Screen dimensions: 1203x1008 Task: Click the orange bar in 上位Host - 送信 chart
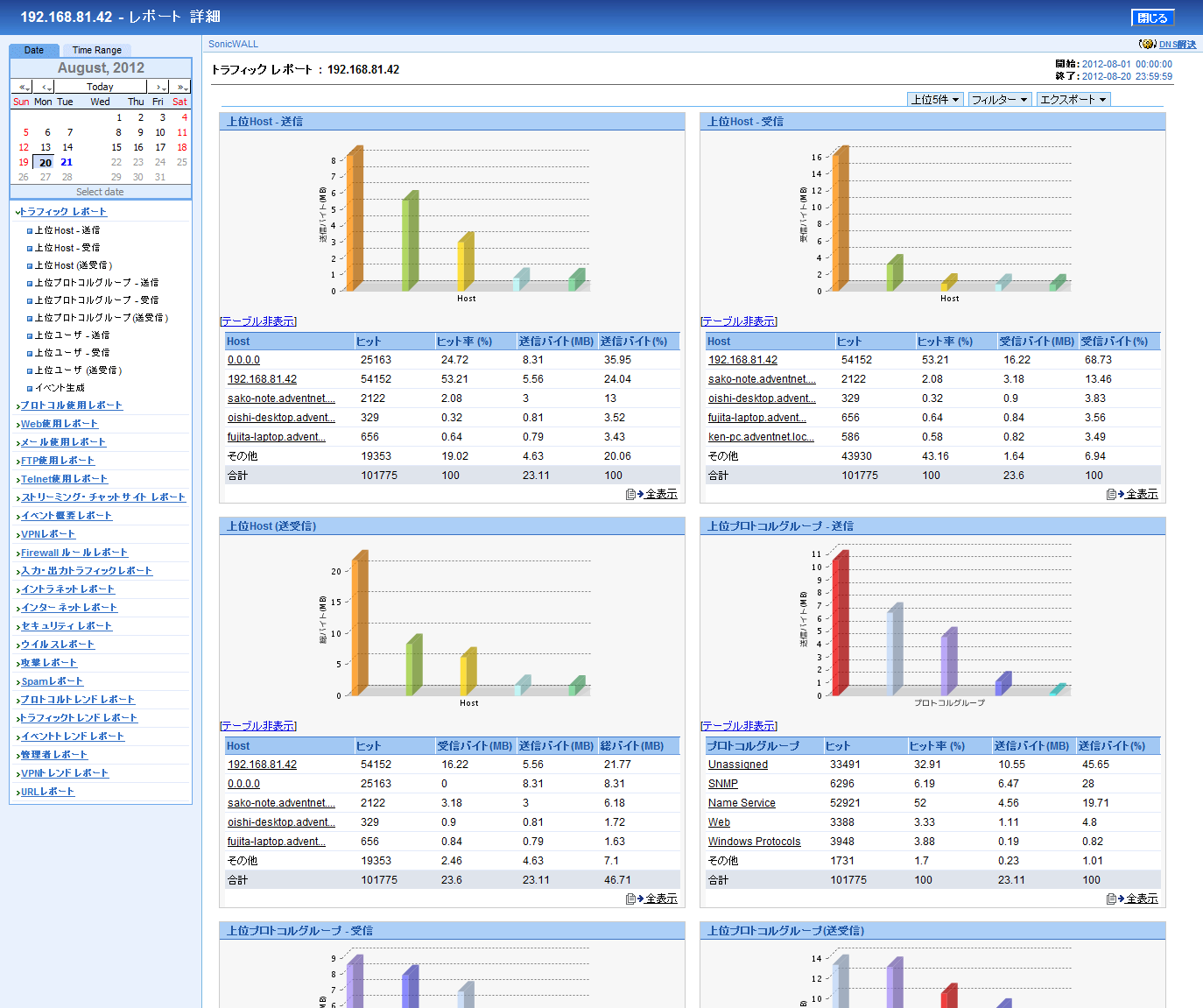pos(354,221)
